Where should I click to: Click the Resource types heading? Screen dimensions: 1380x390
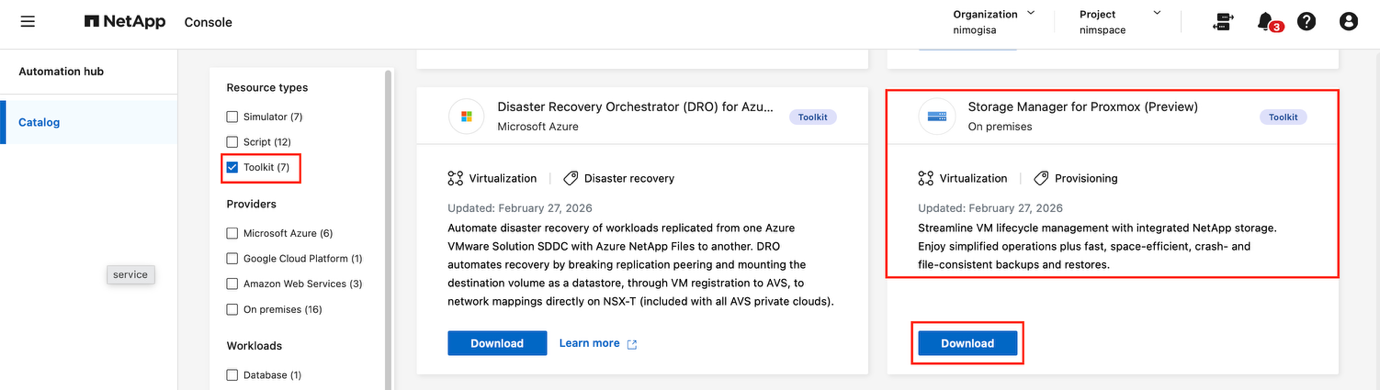267,88
